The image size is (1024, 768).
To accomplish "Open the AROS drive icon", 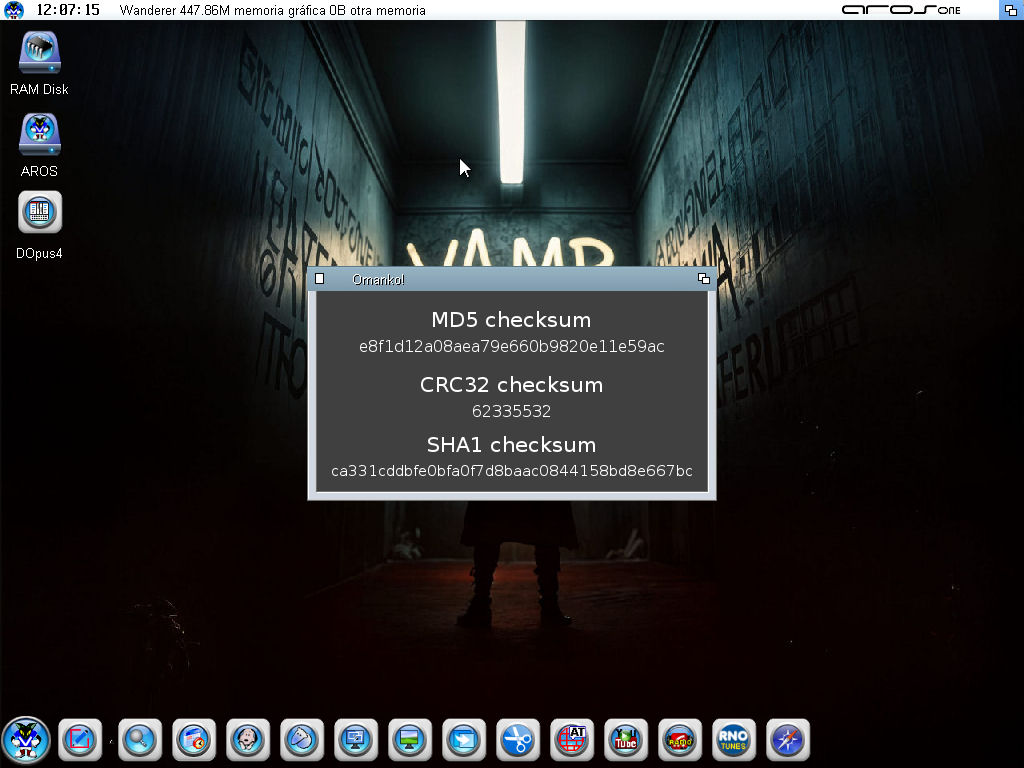I will point(40,136).
